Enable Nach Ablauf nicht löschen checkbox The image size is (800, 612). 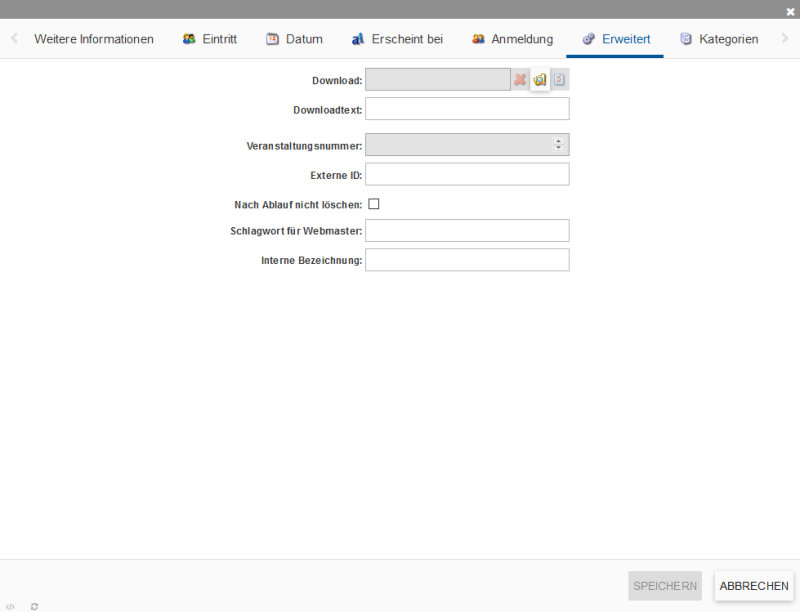point(374,204)
